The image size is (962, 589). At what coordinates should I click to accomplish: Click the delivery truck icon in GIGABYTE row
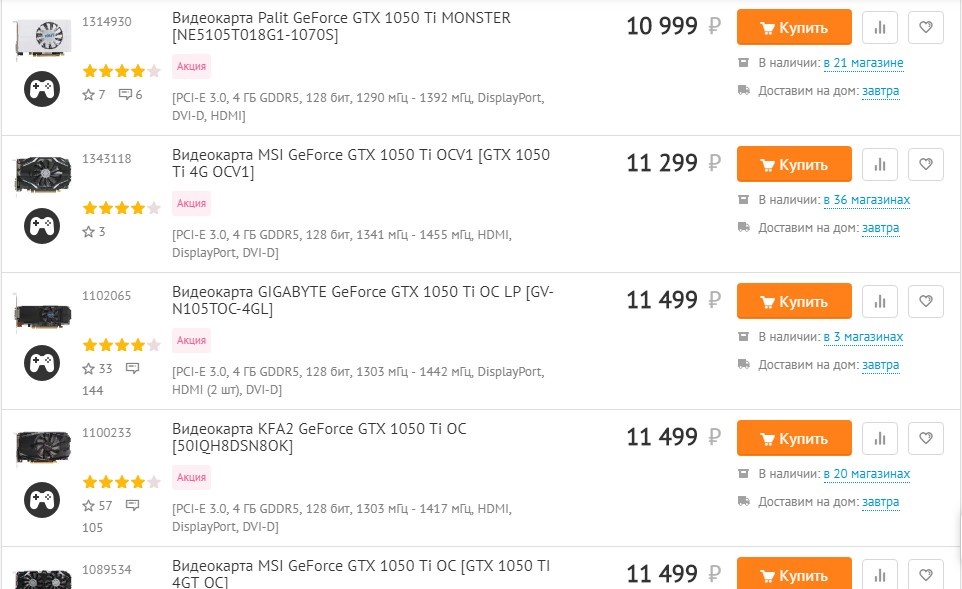pos(743,364)
